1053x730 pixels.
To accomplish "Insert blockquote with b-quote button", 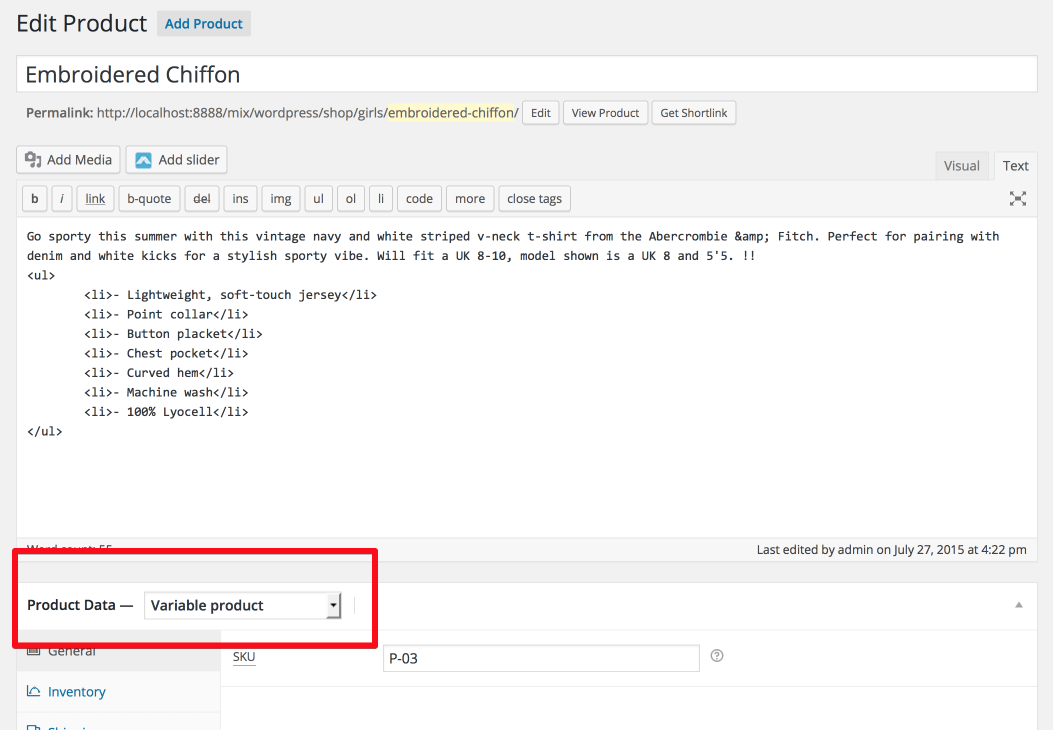I will point(149,199).
